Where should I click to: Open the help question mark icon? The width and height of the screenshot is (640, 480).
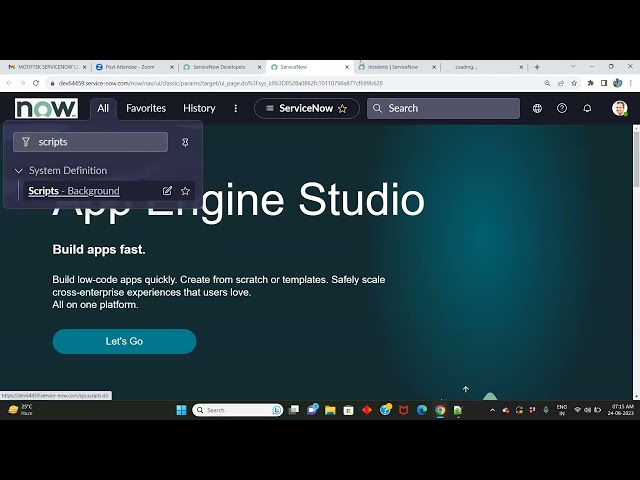click(562, 108)
